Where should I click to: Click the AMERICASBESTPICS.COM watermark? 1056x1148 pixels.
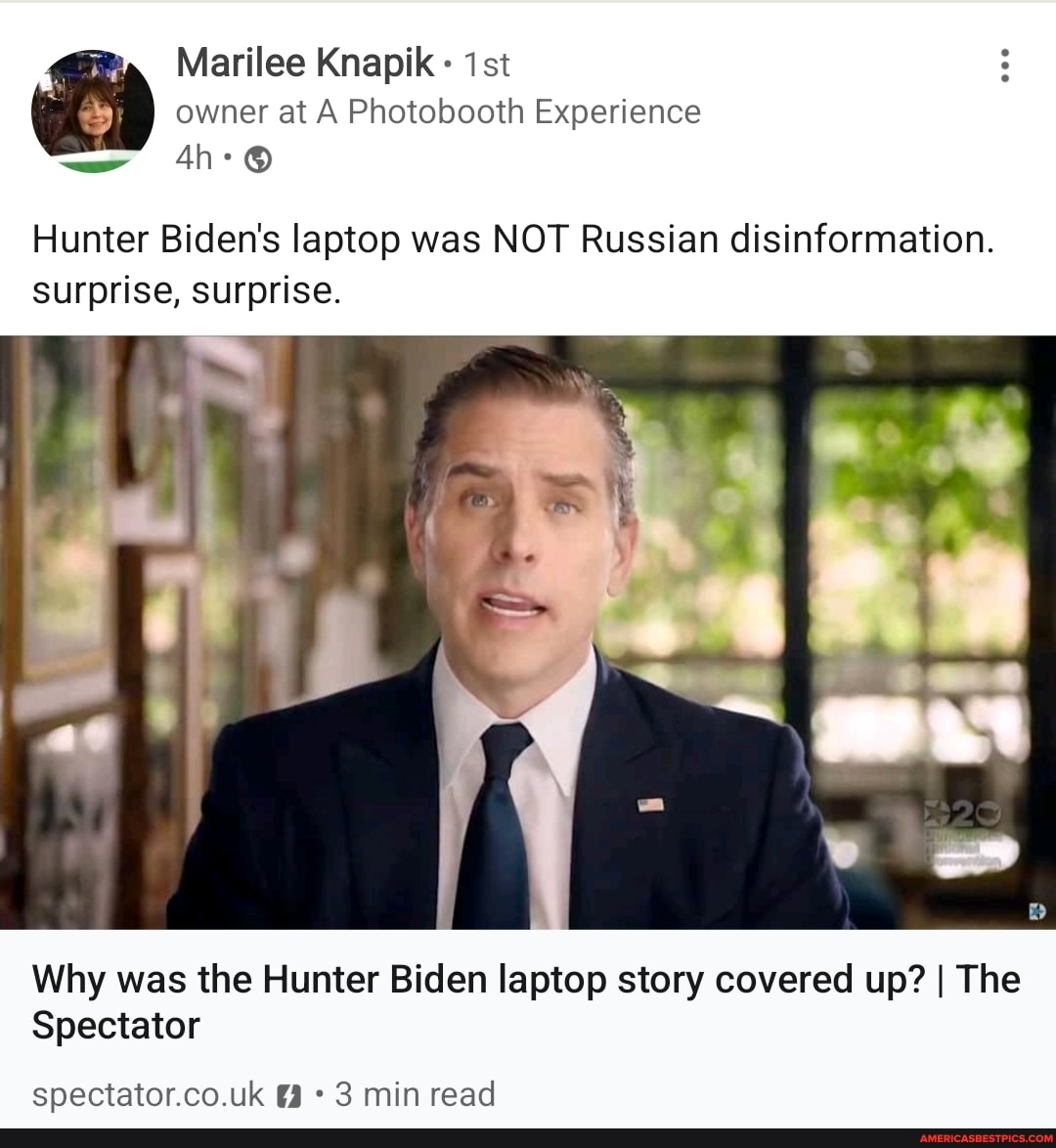[x=986, y=1138]
